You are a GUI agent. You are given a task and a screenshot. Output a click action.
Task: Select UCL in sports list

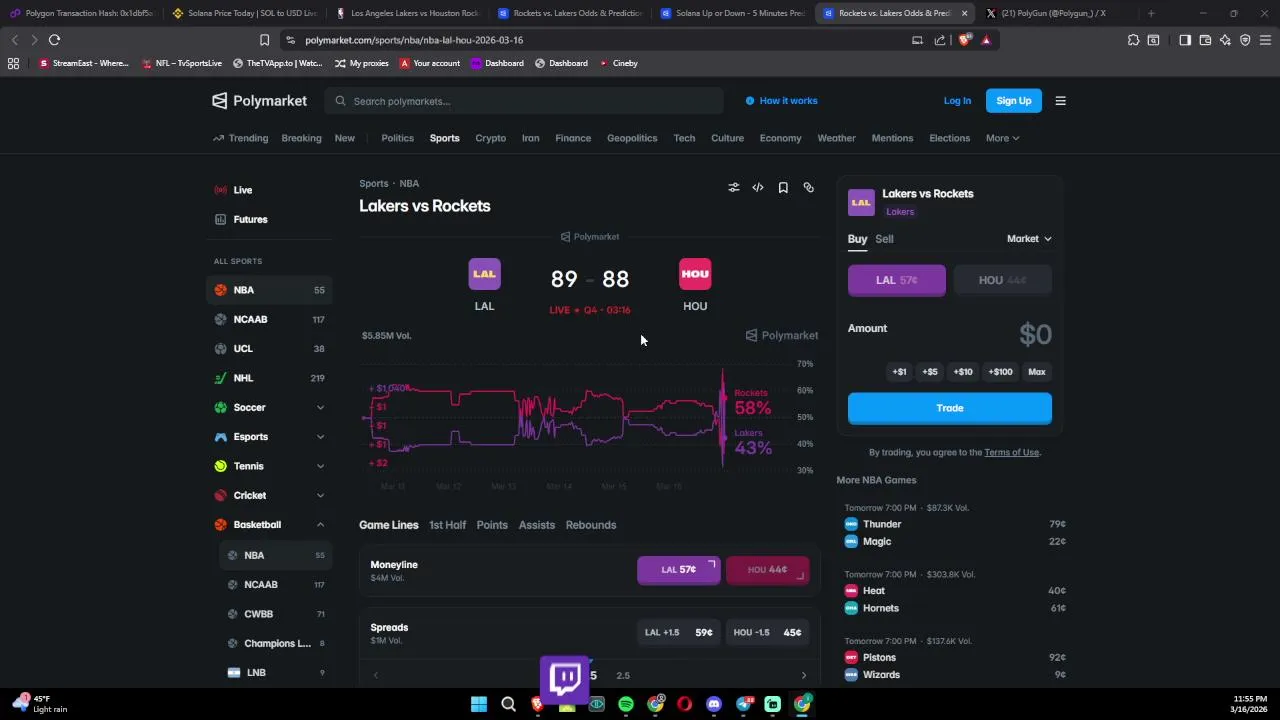point(270,348)
